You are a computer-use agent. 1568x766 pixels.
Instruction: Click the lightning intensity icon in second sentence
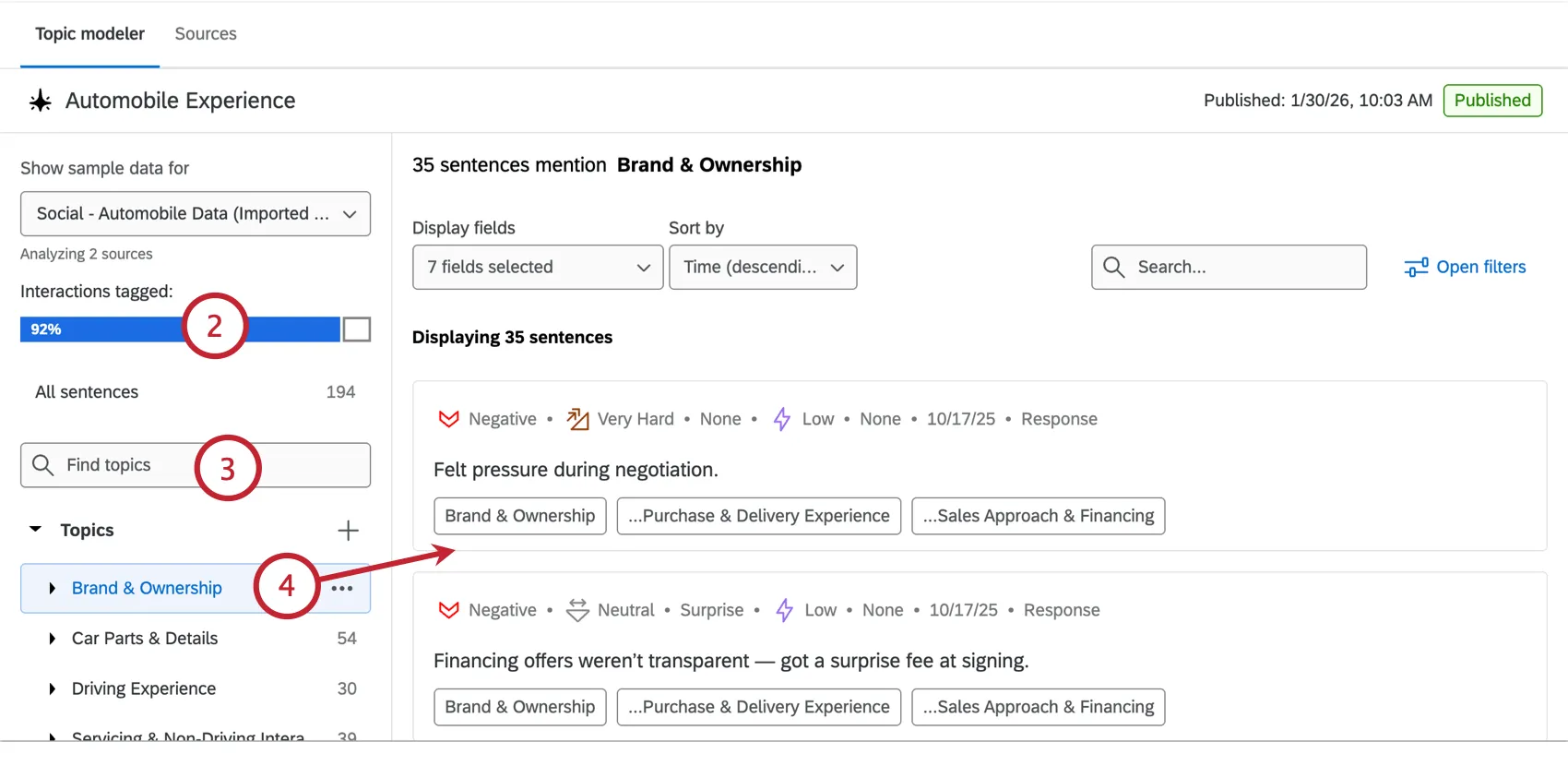784,610
